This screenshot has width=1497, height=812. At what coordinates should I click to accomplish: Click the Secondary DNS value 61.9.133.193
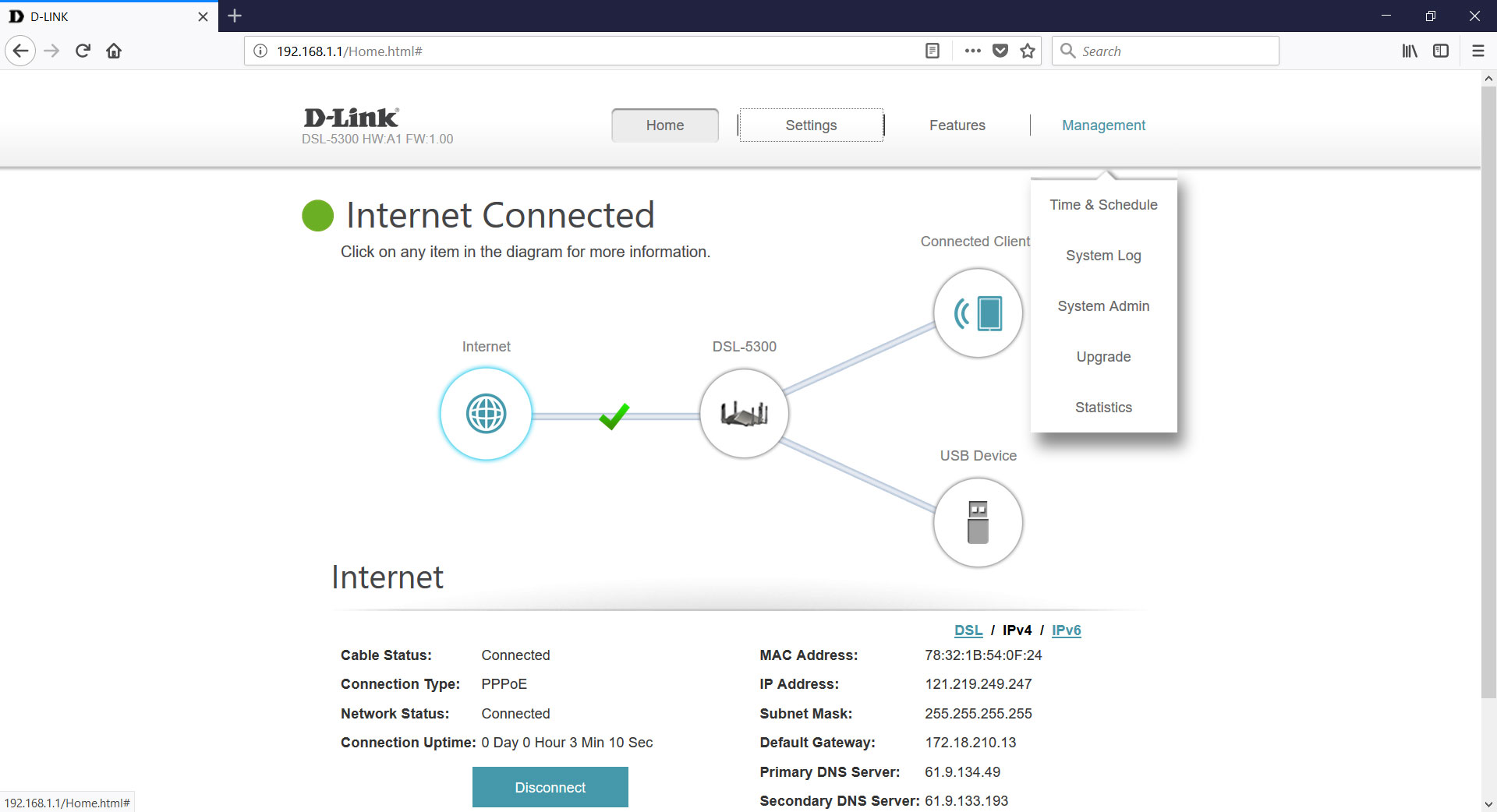[x=966, y=801]
